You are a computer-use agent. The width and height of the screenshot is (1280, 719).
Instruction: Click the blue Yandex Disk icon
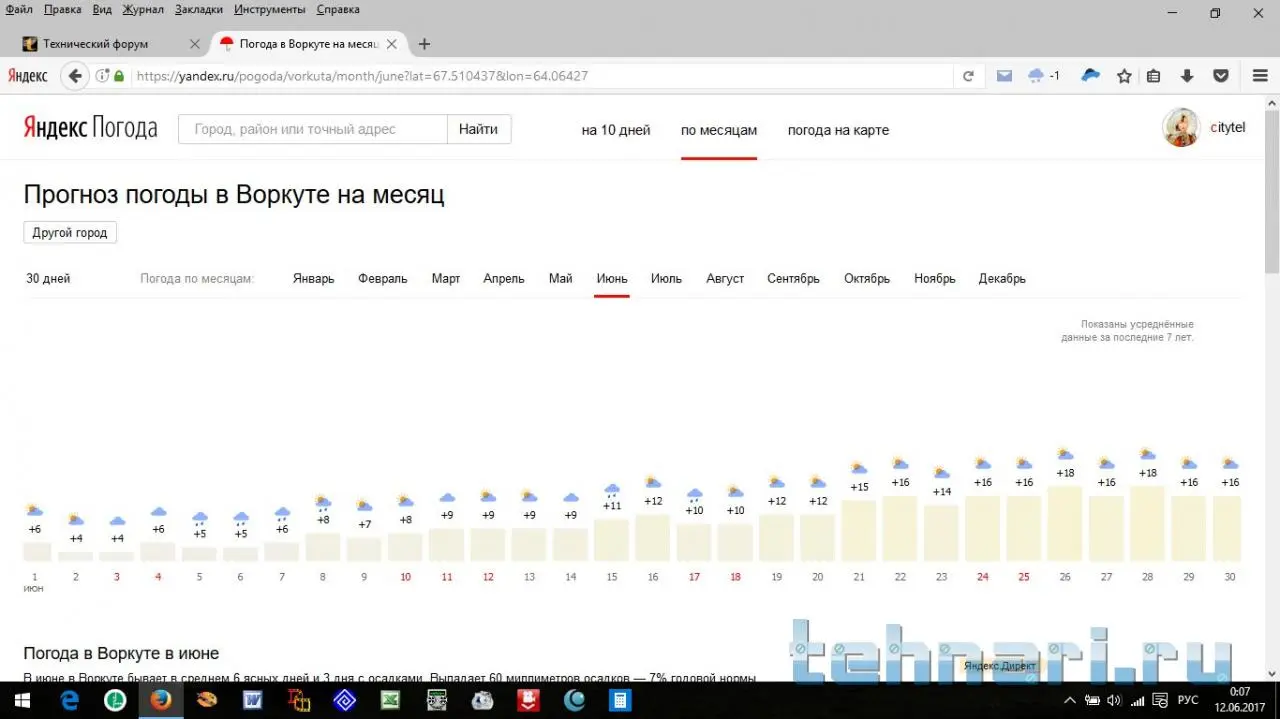[1091, 76]
